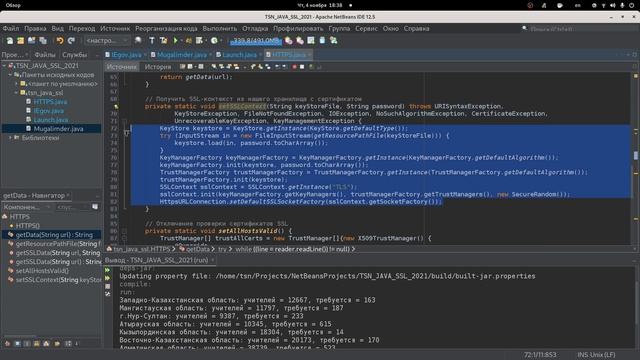
Task: Click the memory usage bar 339.8/491.0MB
Action: tap(255, 40)
